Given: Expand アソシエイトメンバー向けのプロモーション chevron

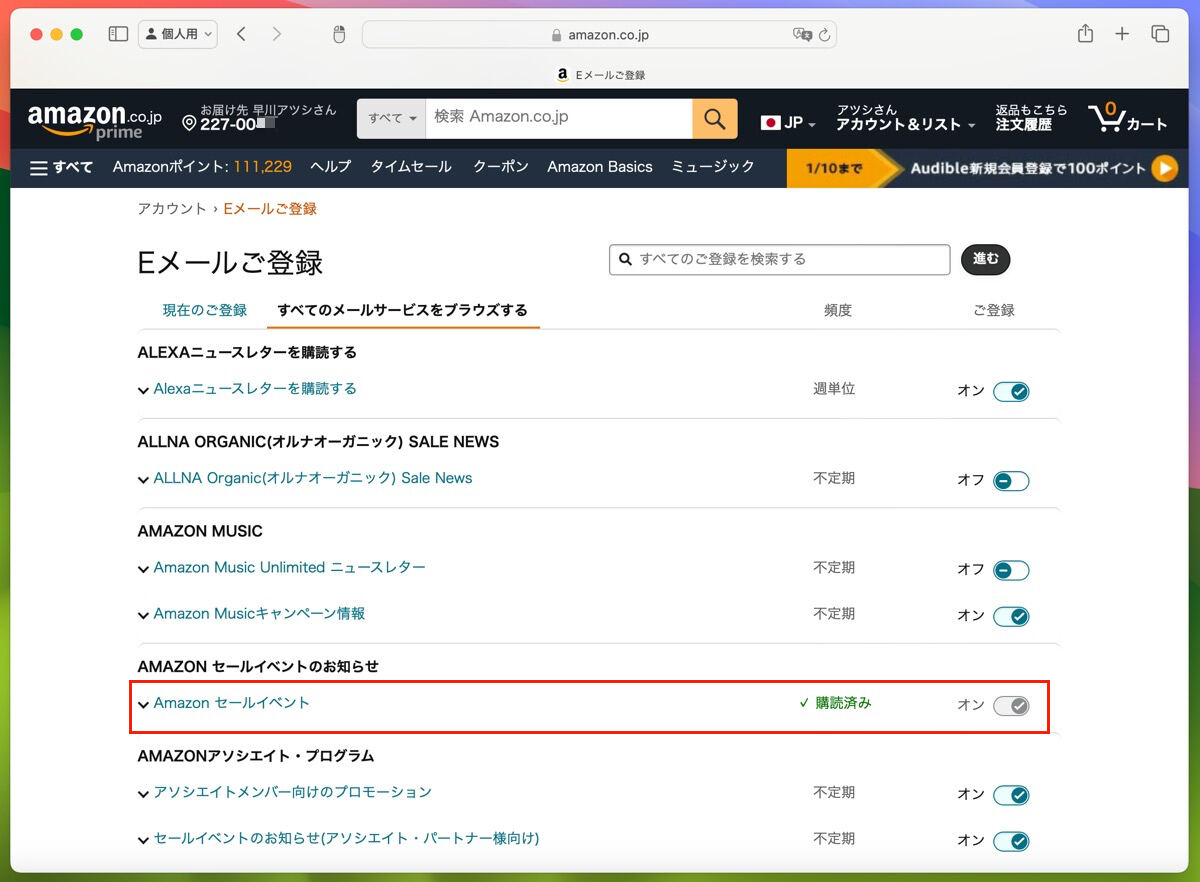Looking at the screenshot, I should [x=144, y=794].
